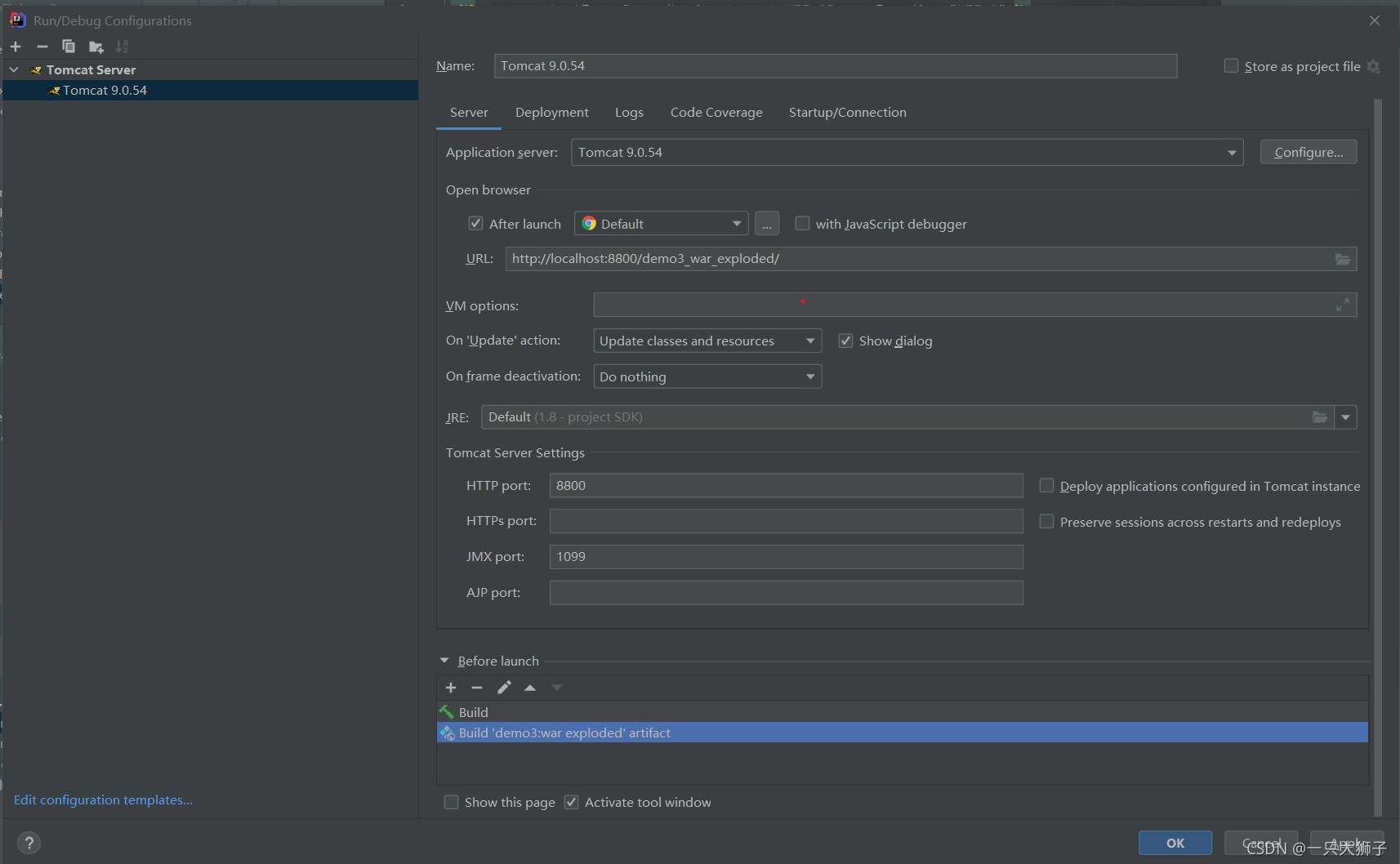The height and width of the screenshot is (864, 1400).
Task: Click into the HTTPs port field
Action: click(786, 521)
